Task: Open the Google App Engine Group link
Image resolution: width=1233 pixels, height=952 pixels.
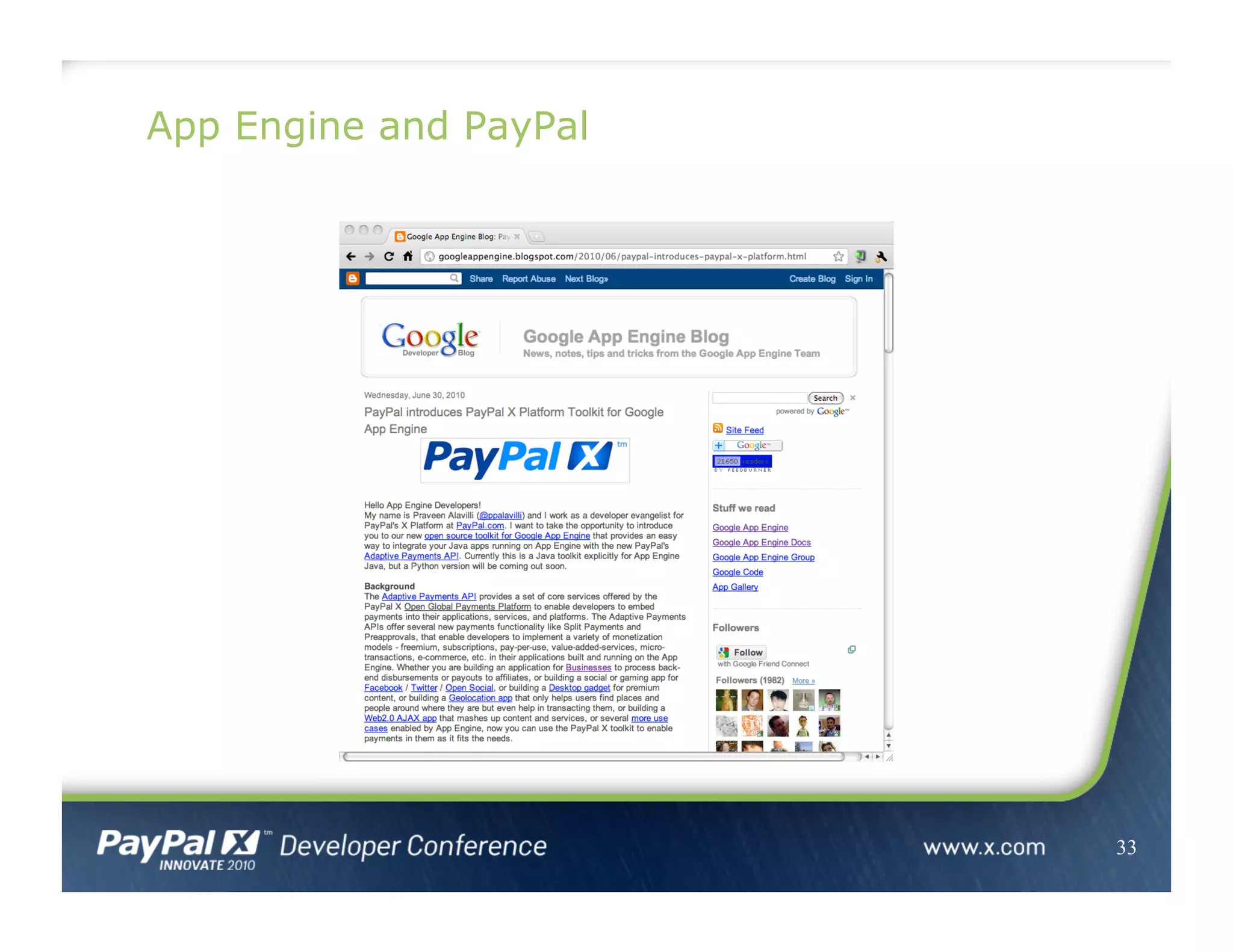Action: (x=763, y=557)
